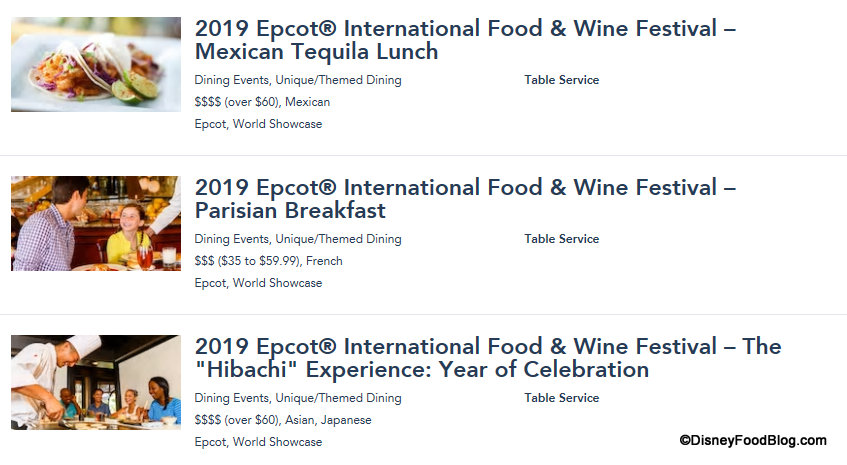
Task: Click Dining Events text under Parisian Breakfast
Action: point(230,239)
